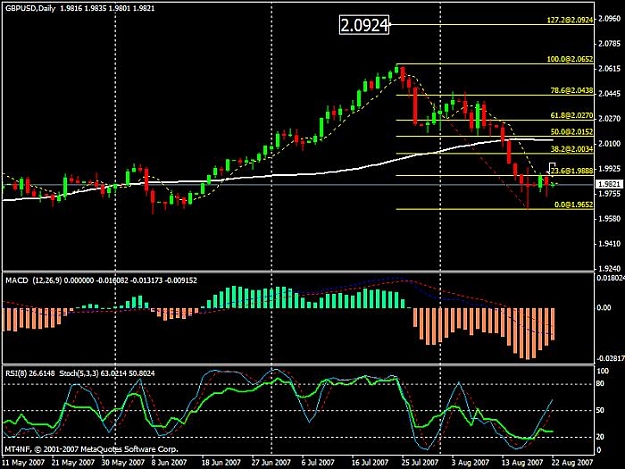Image resolution: width=625 pixels, height=469 pixels.
Task: Click the 1.9410 price scale value
Action: pyautogui.click(x=610, y=244)
